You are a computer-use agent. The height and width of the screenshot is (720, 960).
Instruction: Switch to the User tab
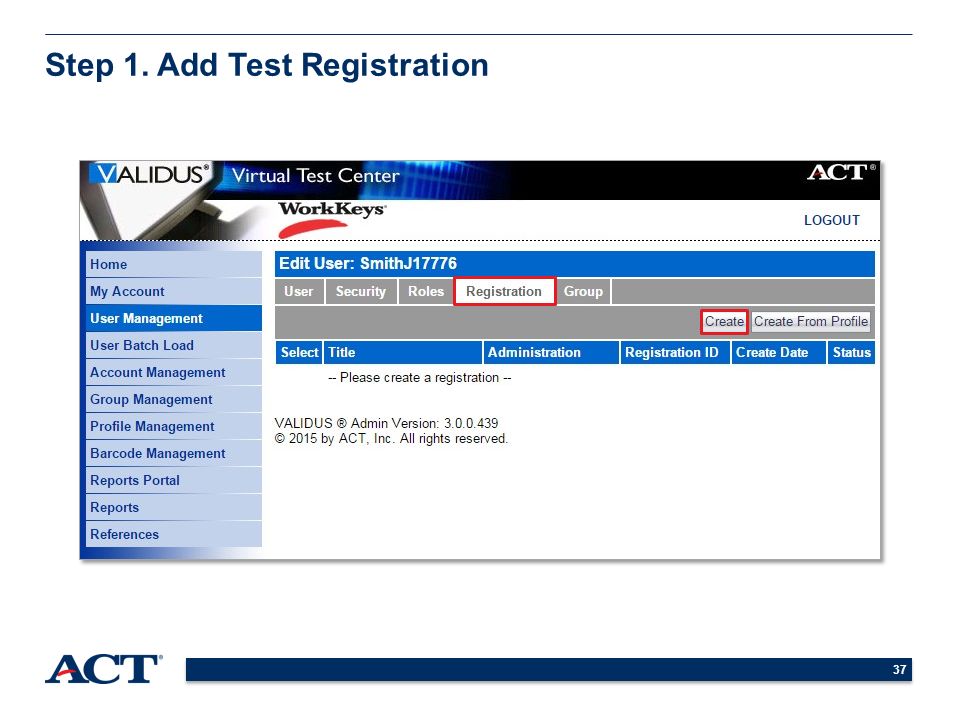point(299,291)
